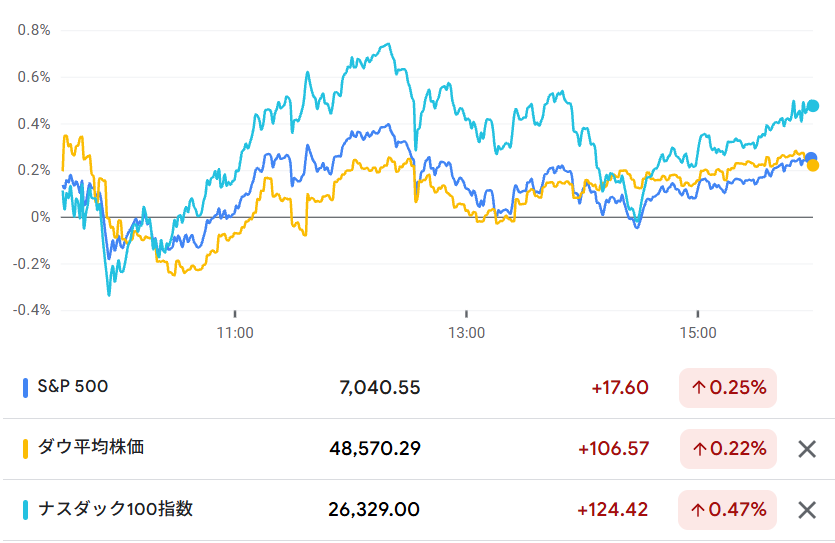
Task: Click the up arrow in ナスダック100指数 badge
Action: point(698,510)
